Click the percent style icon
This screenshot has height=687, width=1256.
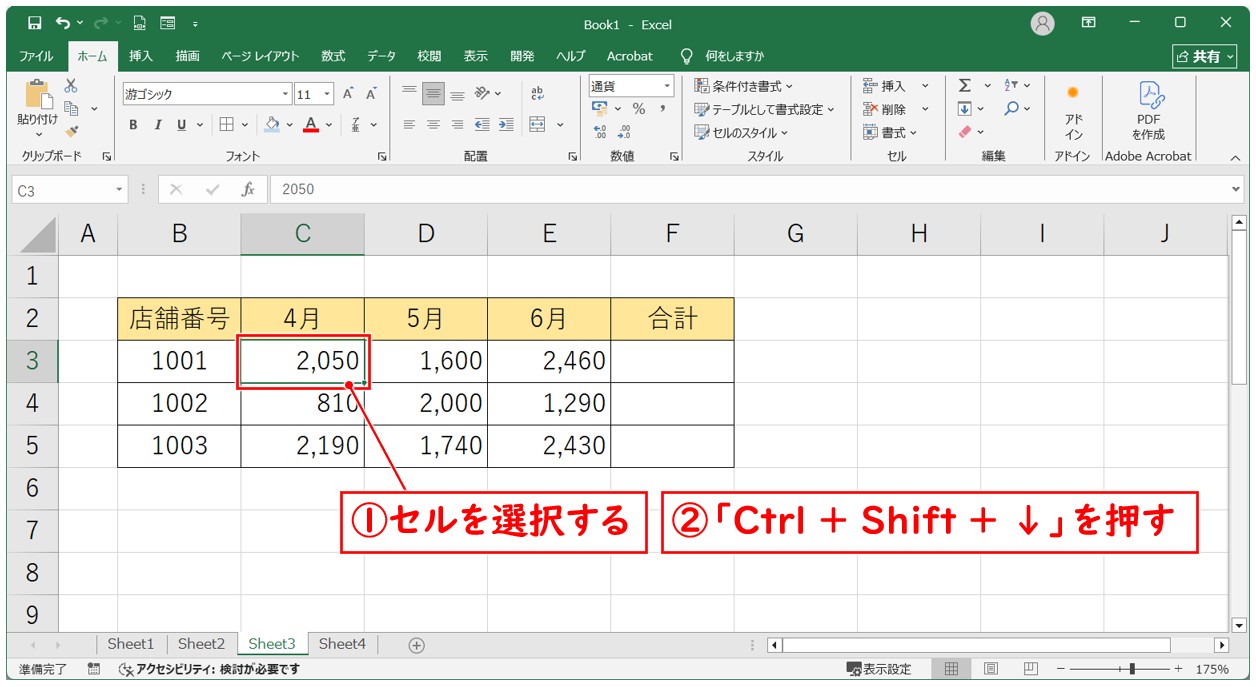(638, 109)
